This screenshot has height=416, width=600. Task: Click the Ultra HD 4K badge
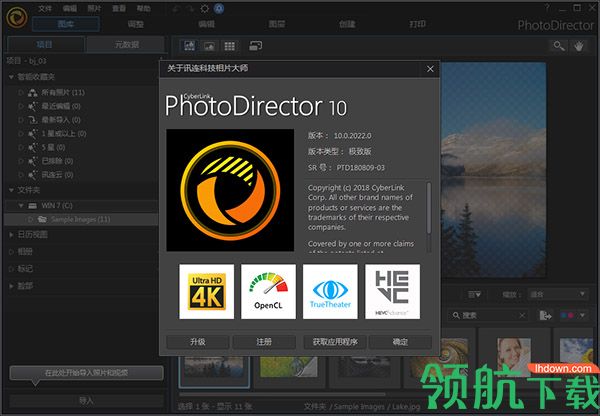[207, 292]
